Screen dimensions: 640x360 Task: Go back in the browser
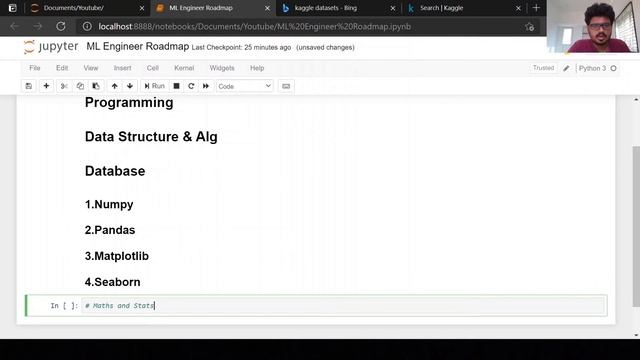pos(15,27)
